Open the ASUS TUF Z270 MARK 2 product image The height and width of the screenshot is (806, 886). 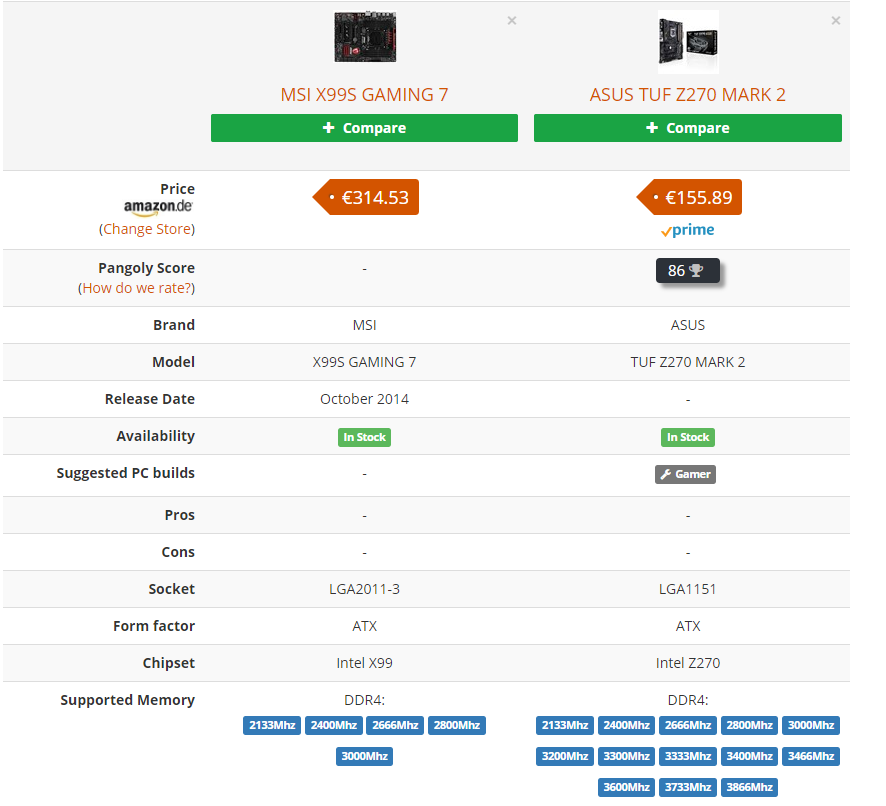[x=688, y=42]
